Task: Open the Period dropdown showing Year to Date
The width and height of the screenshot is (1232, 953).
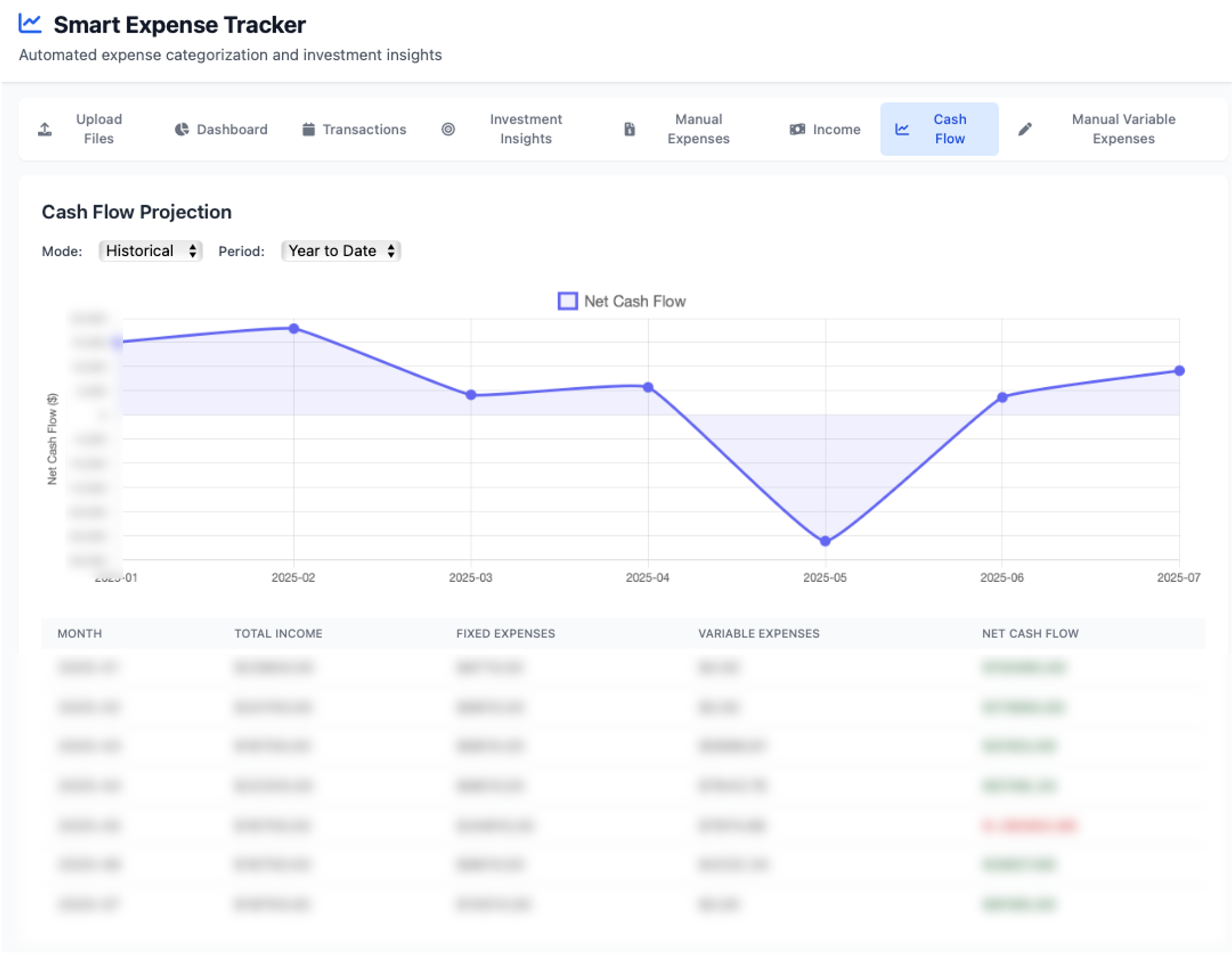Action: pos(340,251)
